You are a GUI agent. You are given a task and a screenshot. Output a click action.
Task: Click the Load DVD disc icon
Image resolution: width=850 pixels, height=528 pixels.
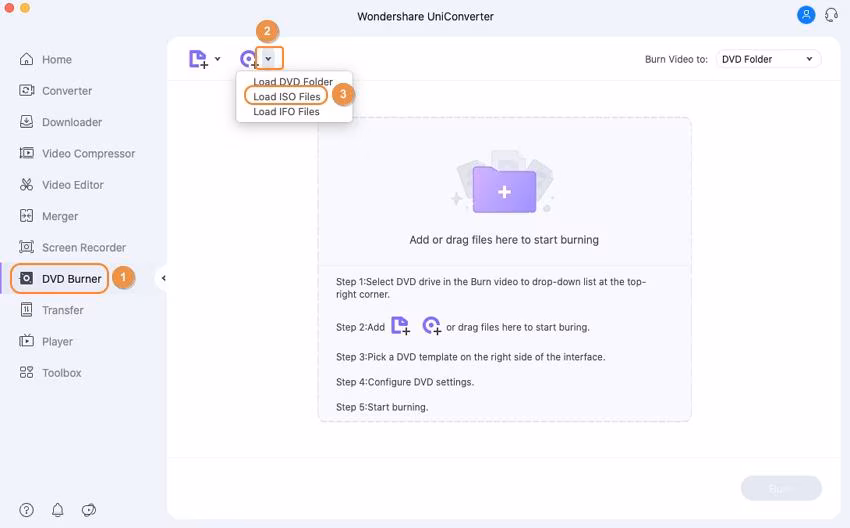coord(248,59)
